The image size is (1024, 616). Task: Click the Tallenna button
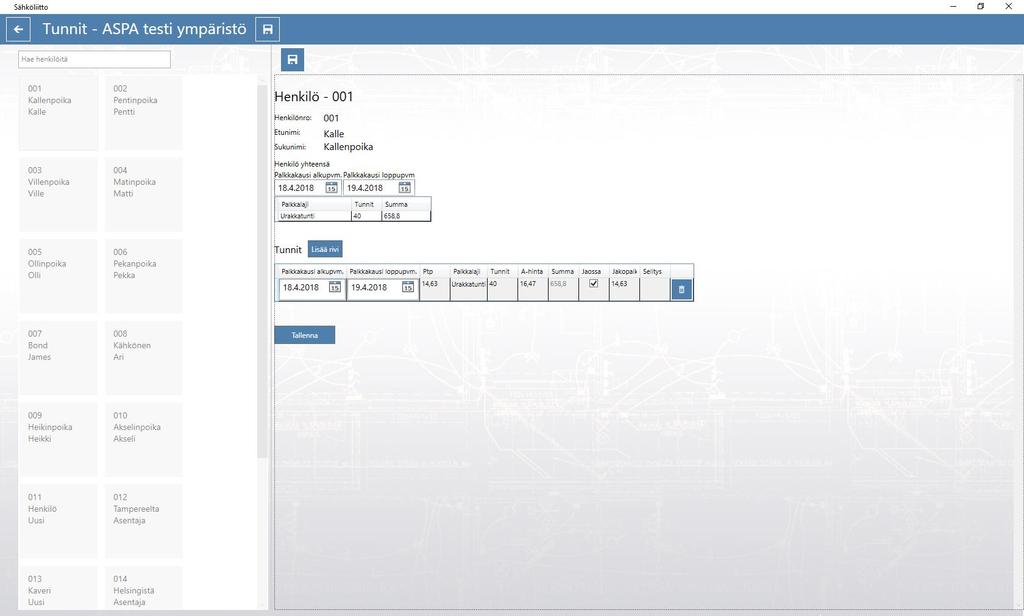click(x=304, y=335)
